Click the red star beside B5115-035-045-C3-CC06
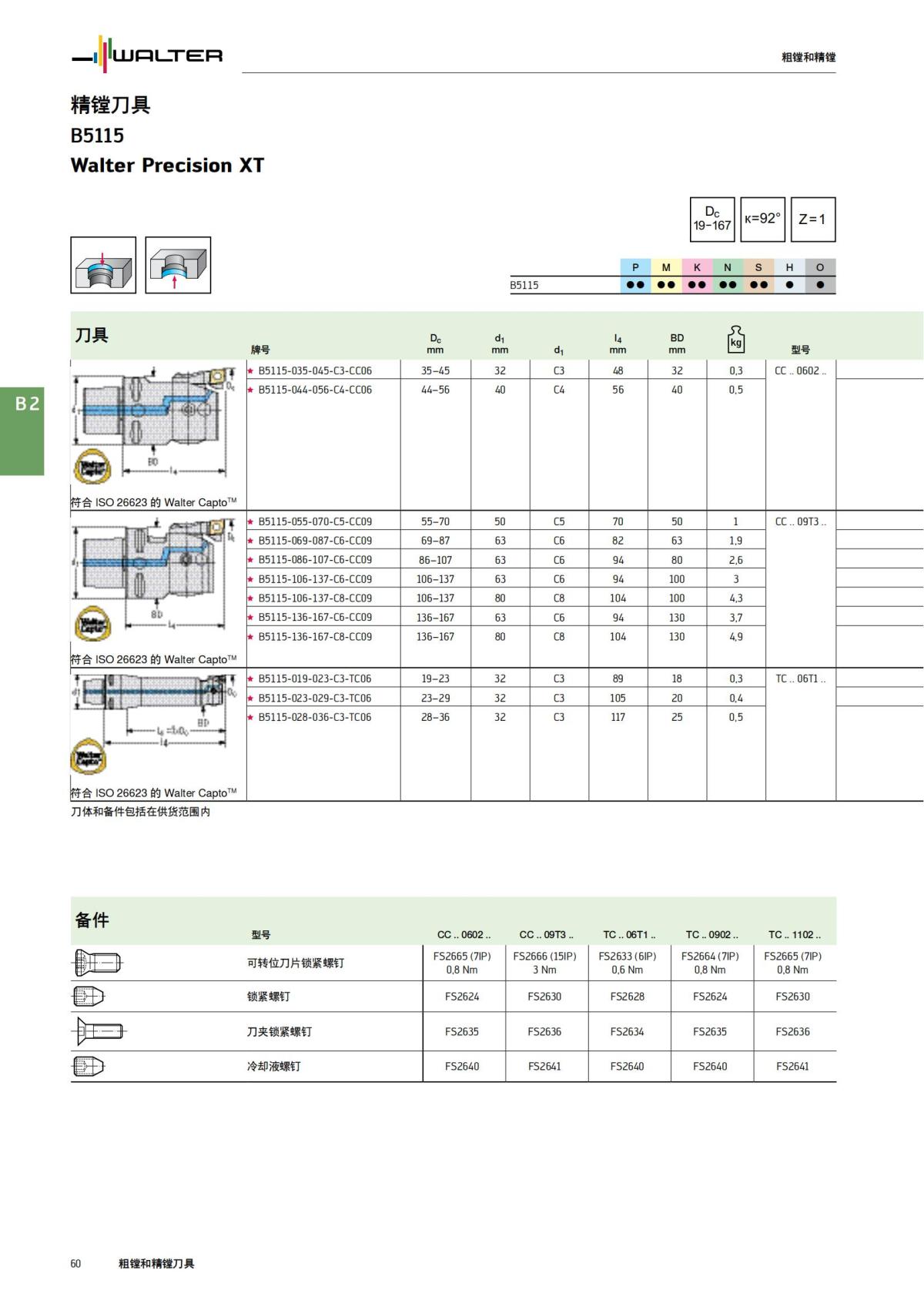 [250, 370]
